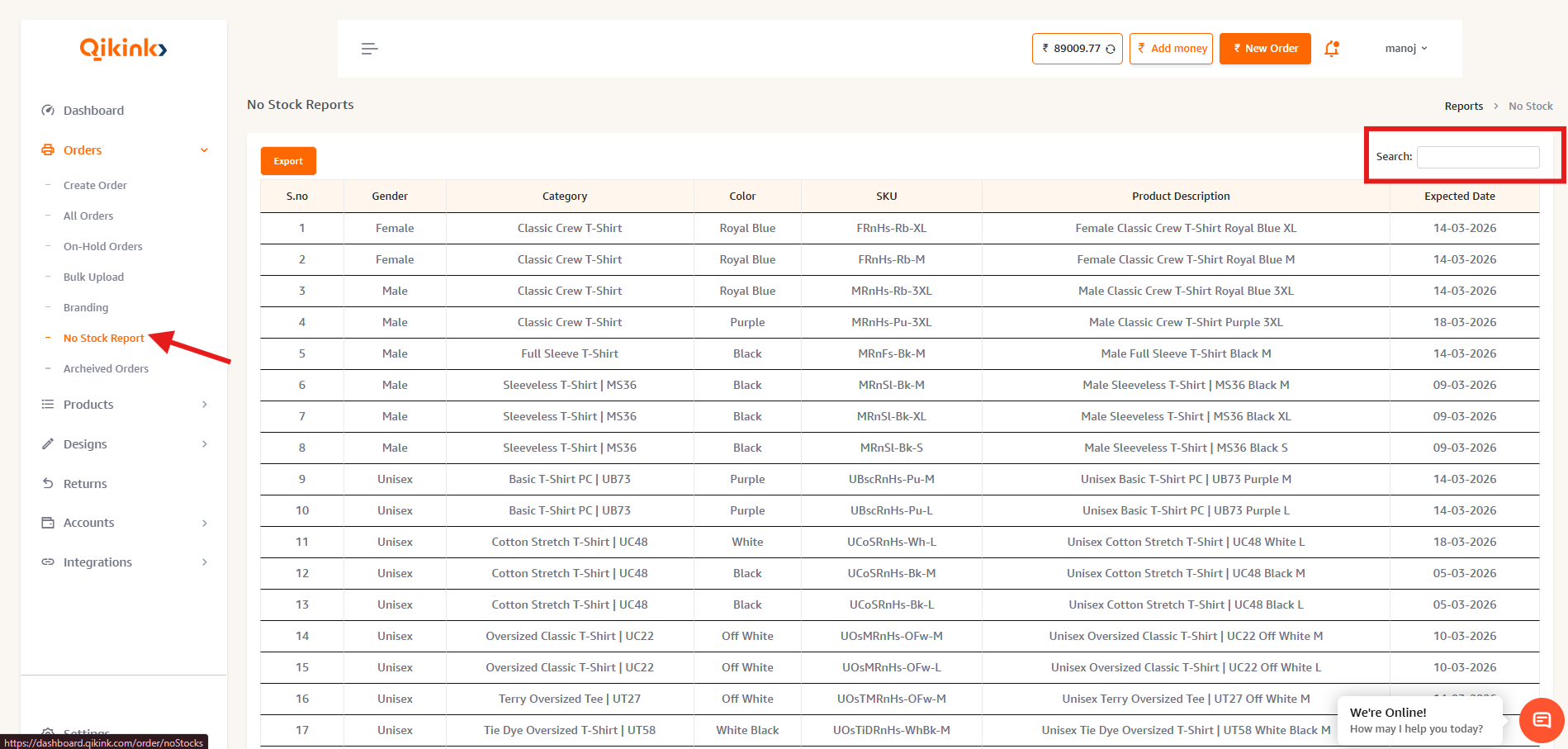Go to Bulk Upload page
Viewport: 1568px width, 749px height.
coord(93,277)
